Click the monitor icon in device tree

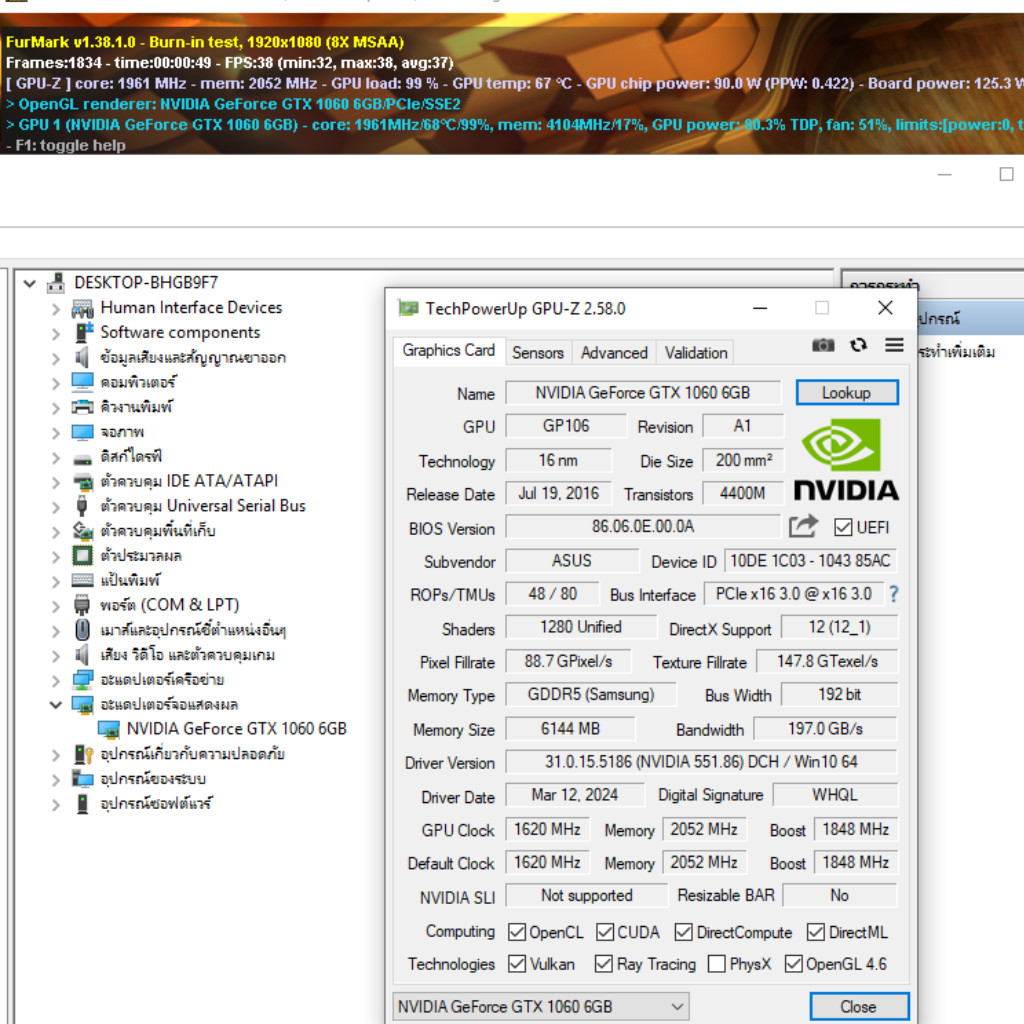tap(82, 432)
